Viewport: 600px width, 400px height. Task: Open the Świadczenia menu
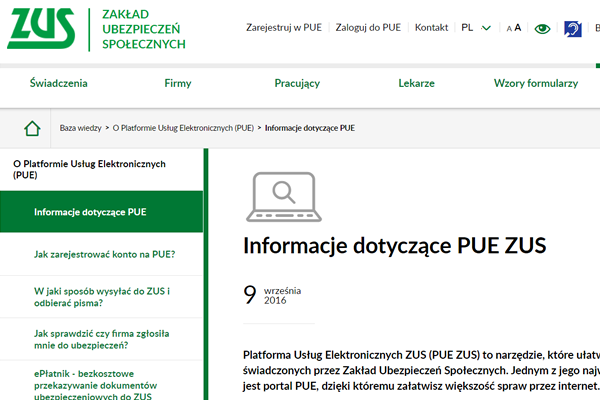58,83
